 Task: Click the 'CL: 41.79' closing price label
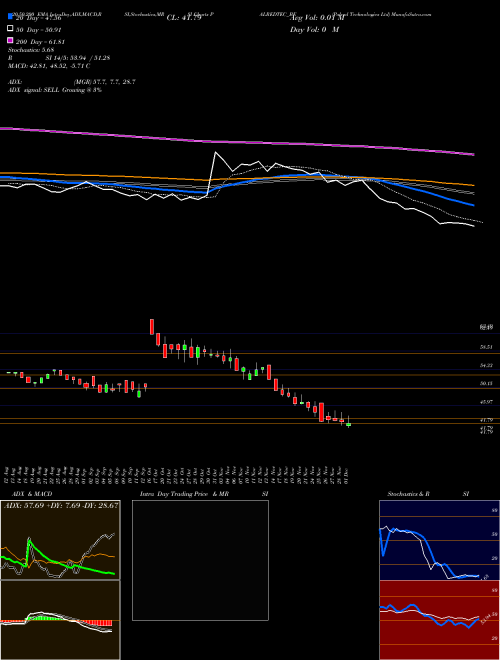coord(184,18)
